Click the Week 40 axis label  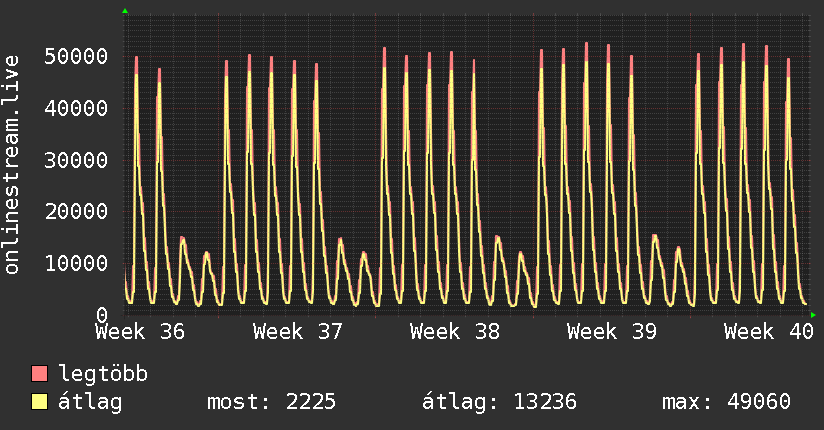[769, 332]
